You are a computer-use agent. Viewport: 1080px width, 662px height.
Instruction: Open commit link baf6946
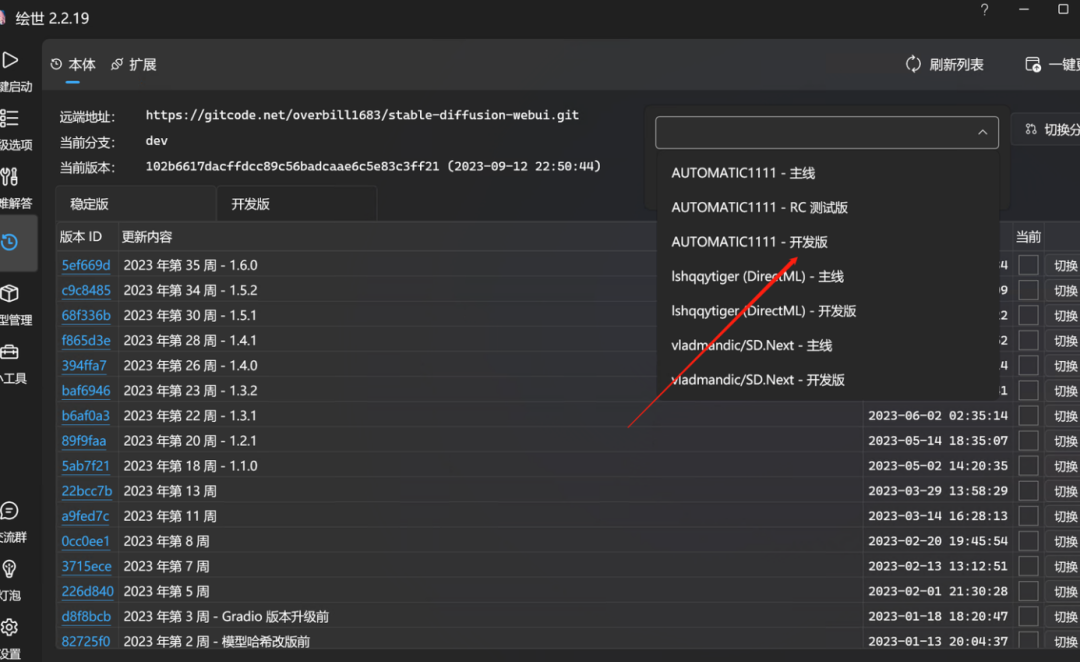pyautogui.click(x=86, y=391)
